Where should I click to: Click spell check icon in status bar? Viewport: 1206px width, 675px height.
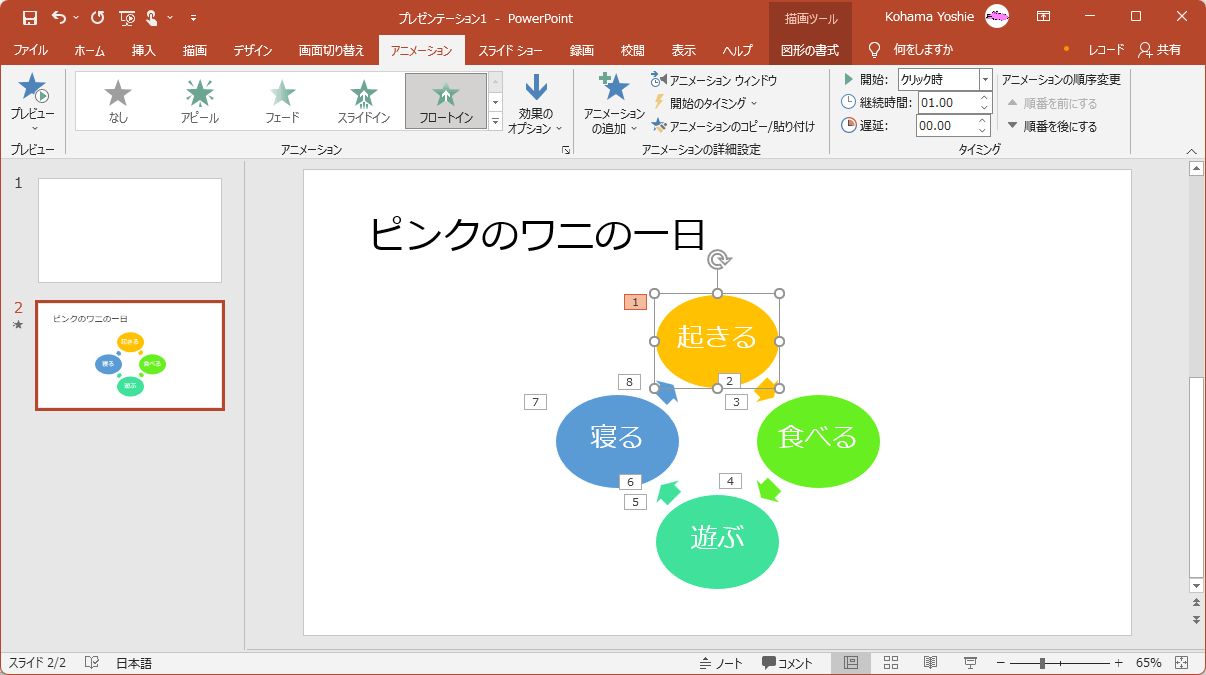(91, 663)
